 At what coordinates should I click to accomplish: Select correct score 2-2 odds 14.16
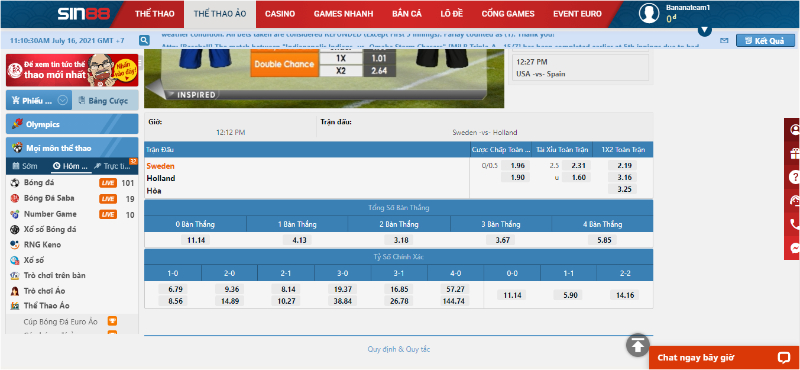pyautogui.click(x=624, y=295)
